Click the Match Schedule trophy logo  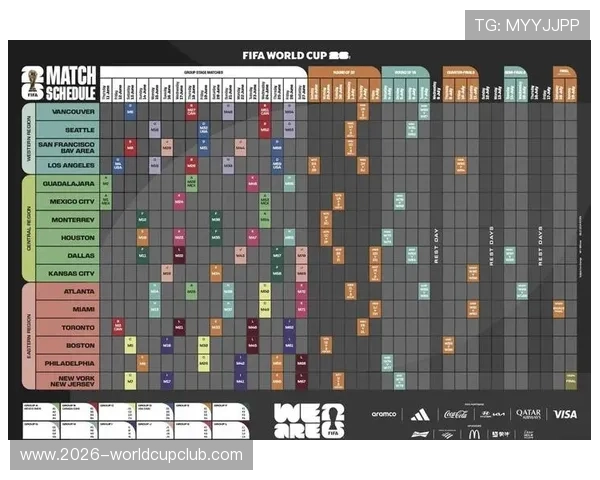[x=33, y=83]
